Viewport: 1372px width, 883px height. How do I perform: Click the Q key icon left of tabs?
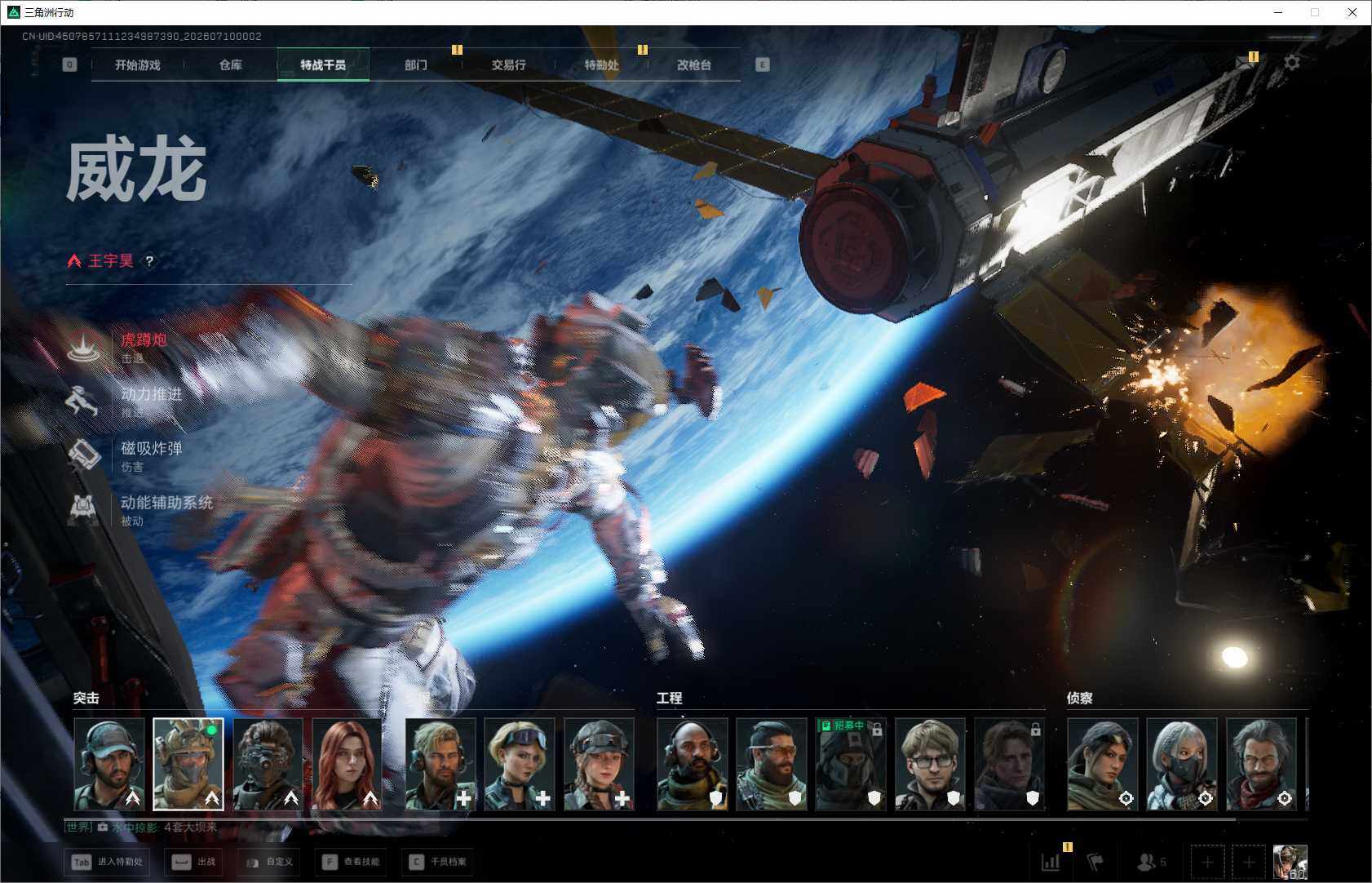(69, 64)
